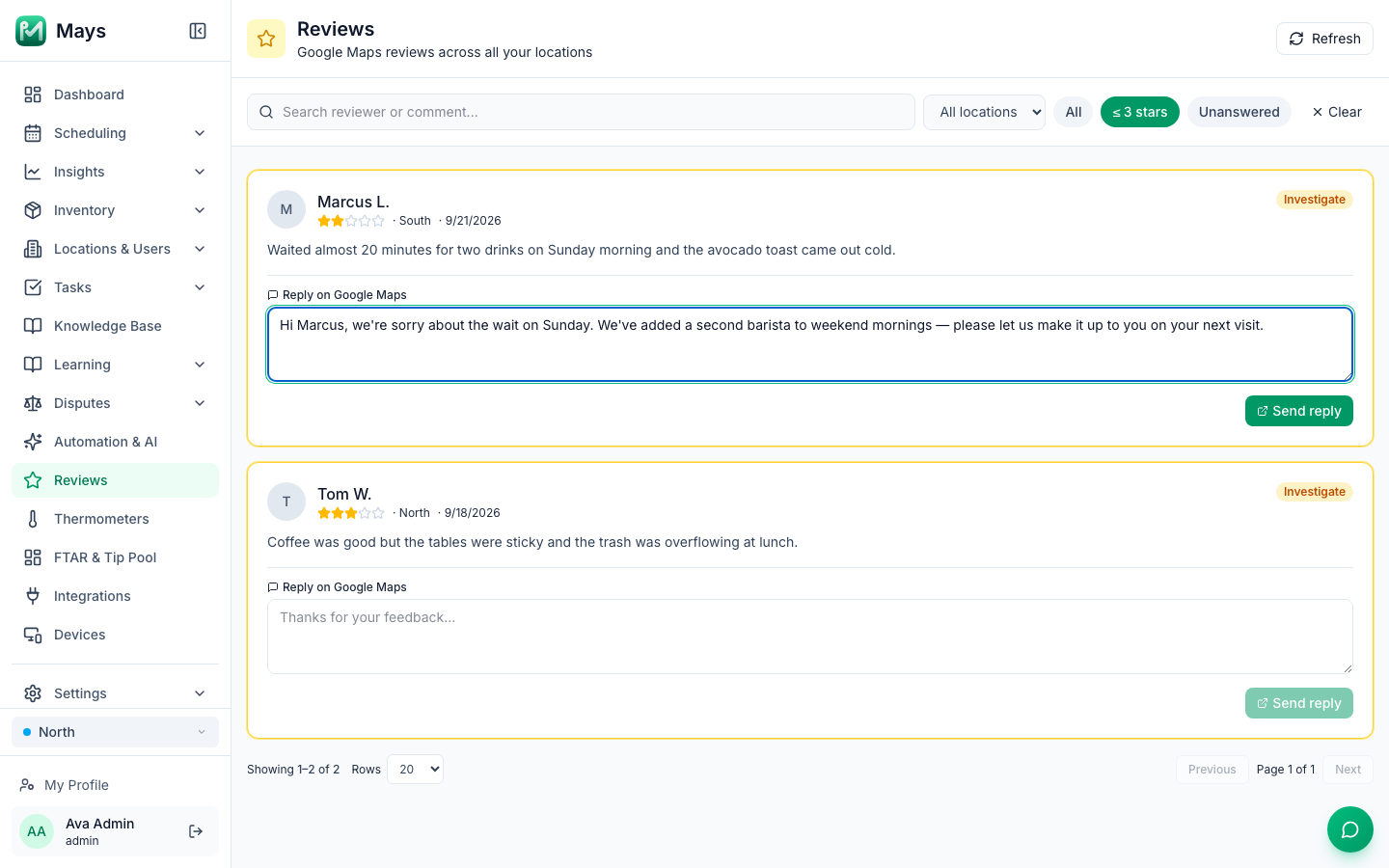Click Marcus L. avatar circle

(286, 209)
